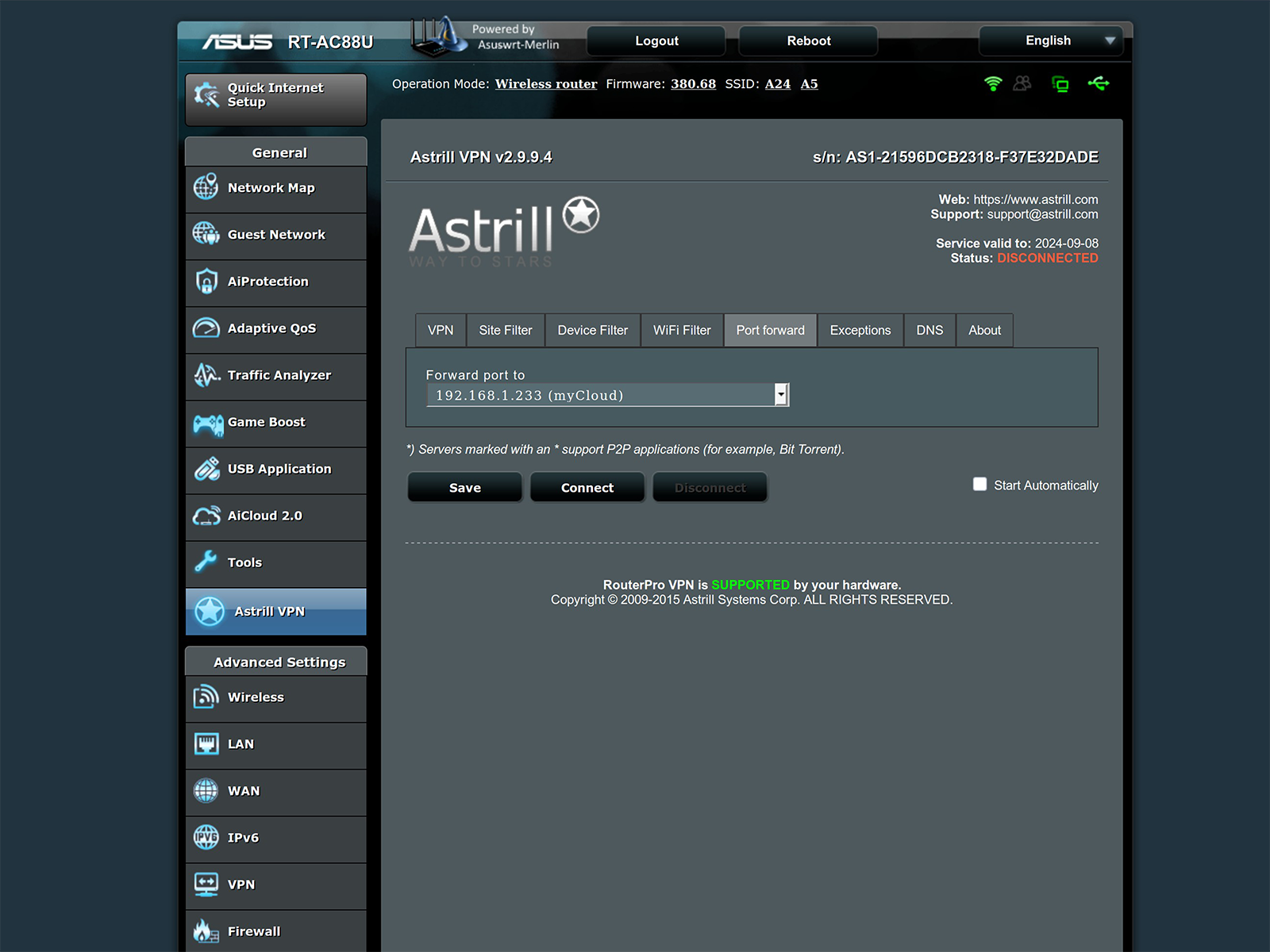1270x952 pixels.
Task: Click the Save button
Action: tap(465, 487)
